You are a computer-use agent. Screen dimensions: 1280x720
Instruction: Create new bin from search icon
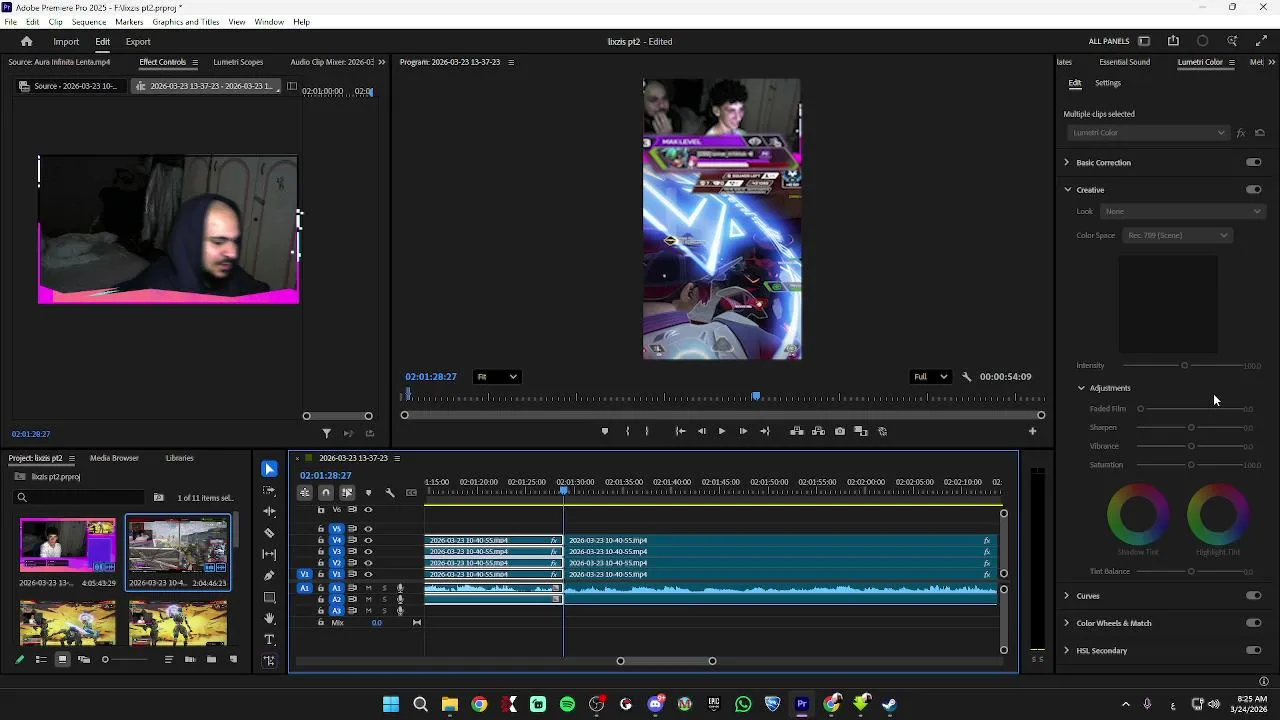pos(158,497)
